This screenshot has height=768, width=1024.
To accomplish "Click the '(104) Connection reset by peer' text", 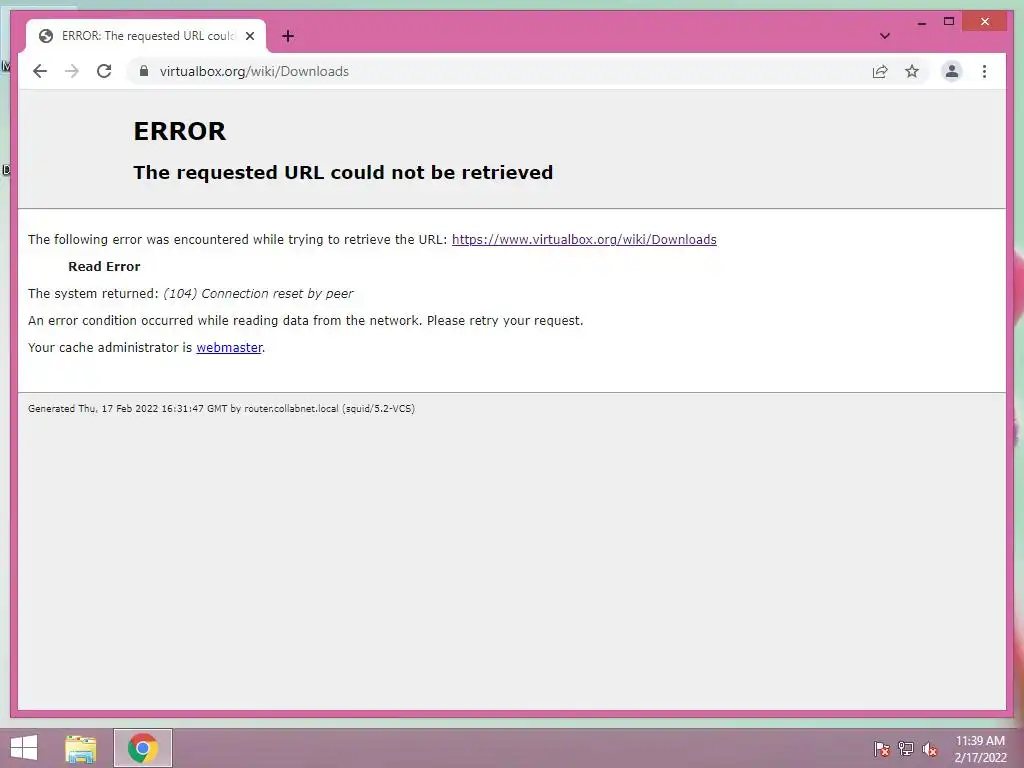I will click(x=258, y=294).
